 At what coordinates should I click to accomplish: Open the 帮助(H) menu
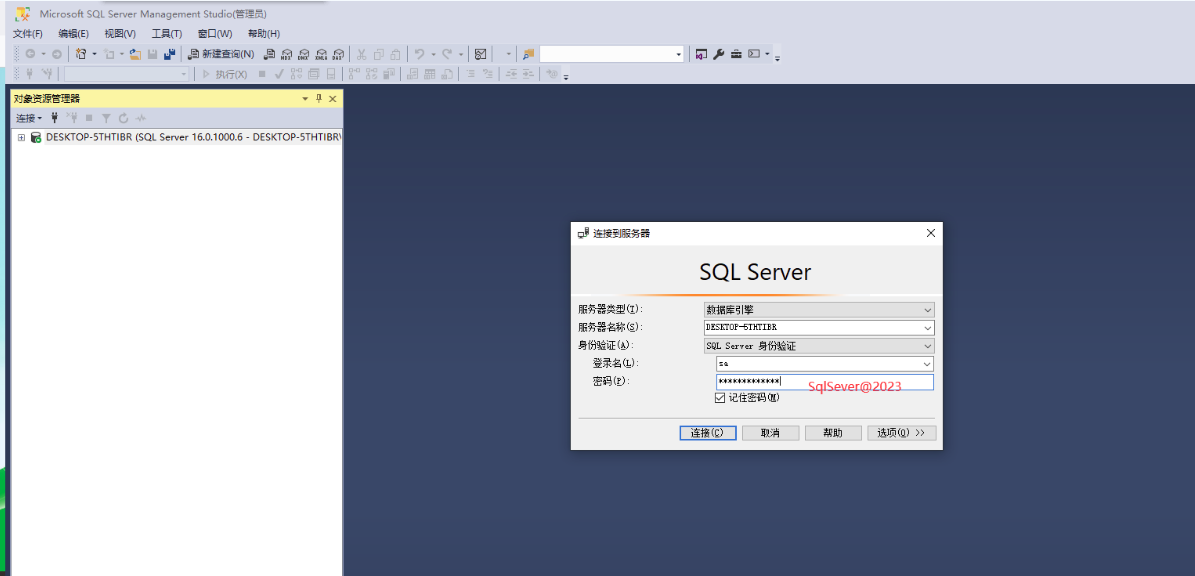(264, 34)
